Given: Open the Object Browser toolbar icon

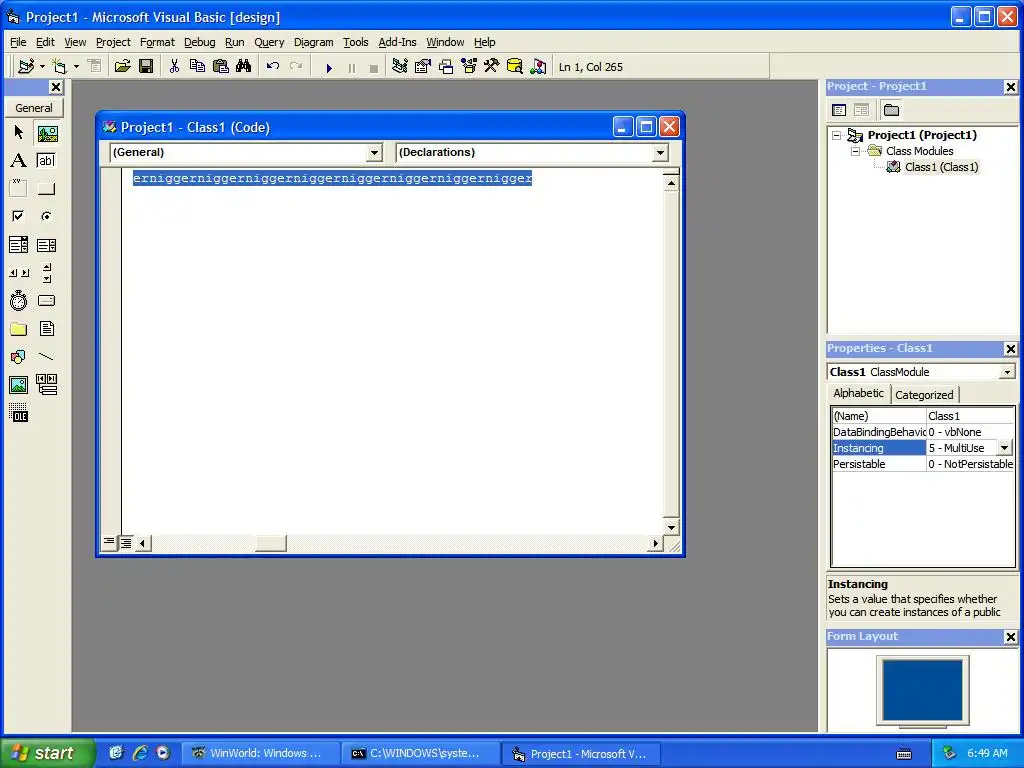Looking at the screenshot, I should [x=469, y=66].
